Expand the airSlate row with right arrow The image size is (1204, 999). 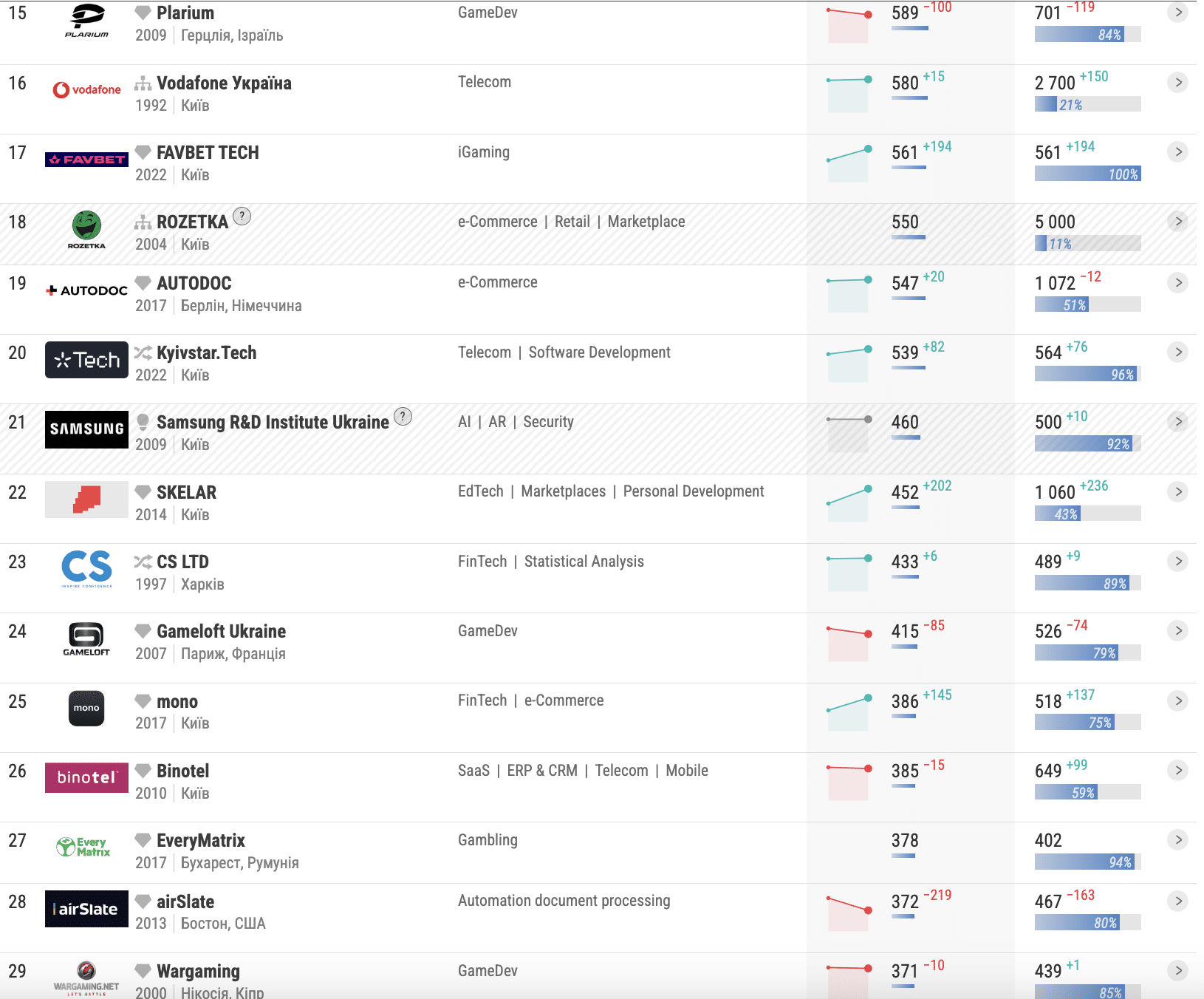(x=1178, y=901)
